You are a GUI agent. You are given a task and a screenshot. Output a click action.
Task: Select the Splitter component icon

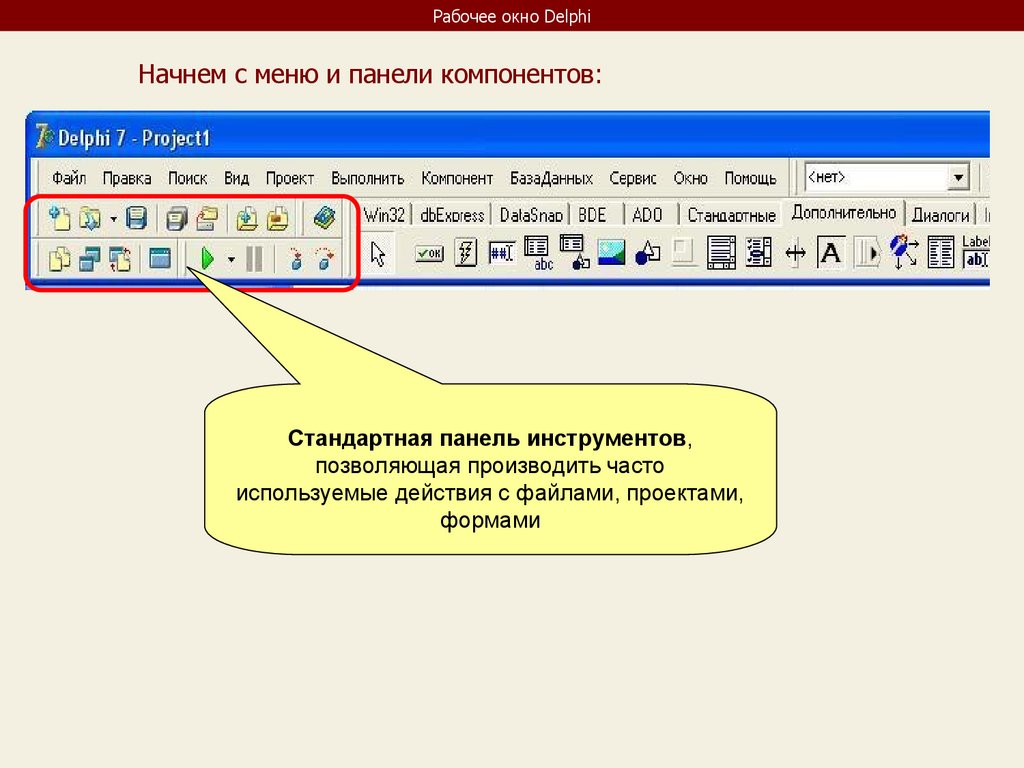[795, 253]
